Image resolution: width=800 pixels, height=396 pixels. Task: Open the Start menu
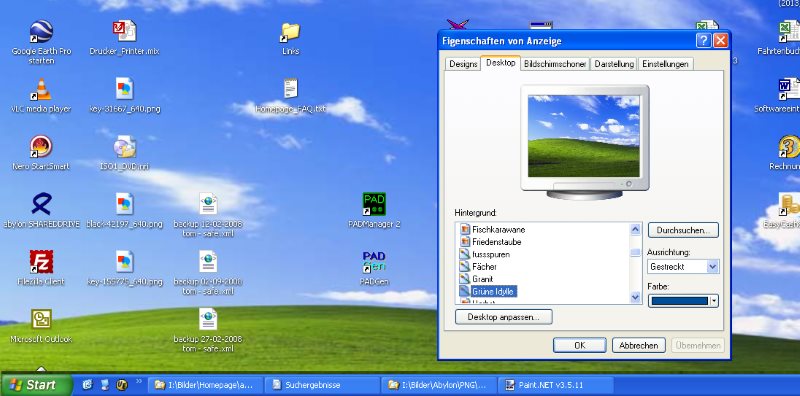[36, 385]
